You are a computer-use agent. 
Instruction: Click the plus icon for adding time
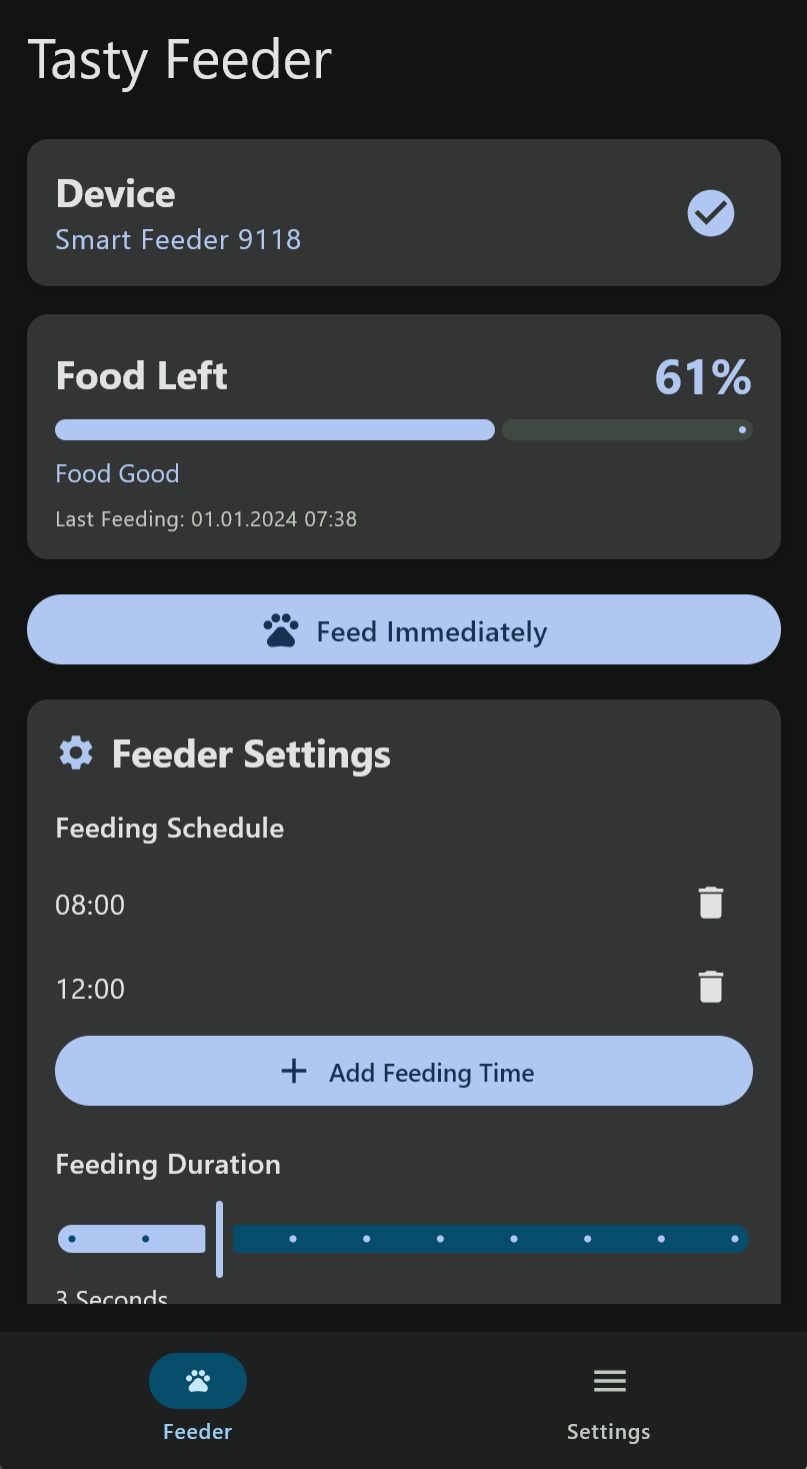(x=294, y=1072)
